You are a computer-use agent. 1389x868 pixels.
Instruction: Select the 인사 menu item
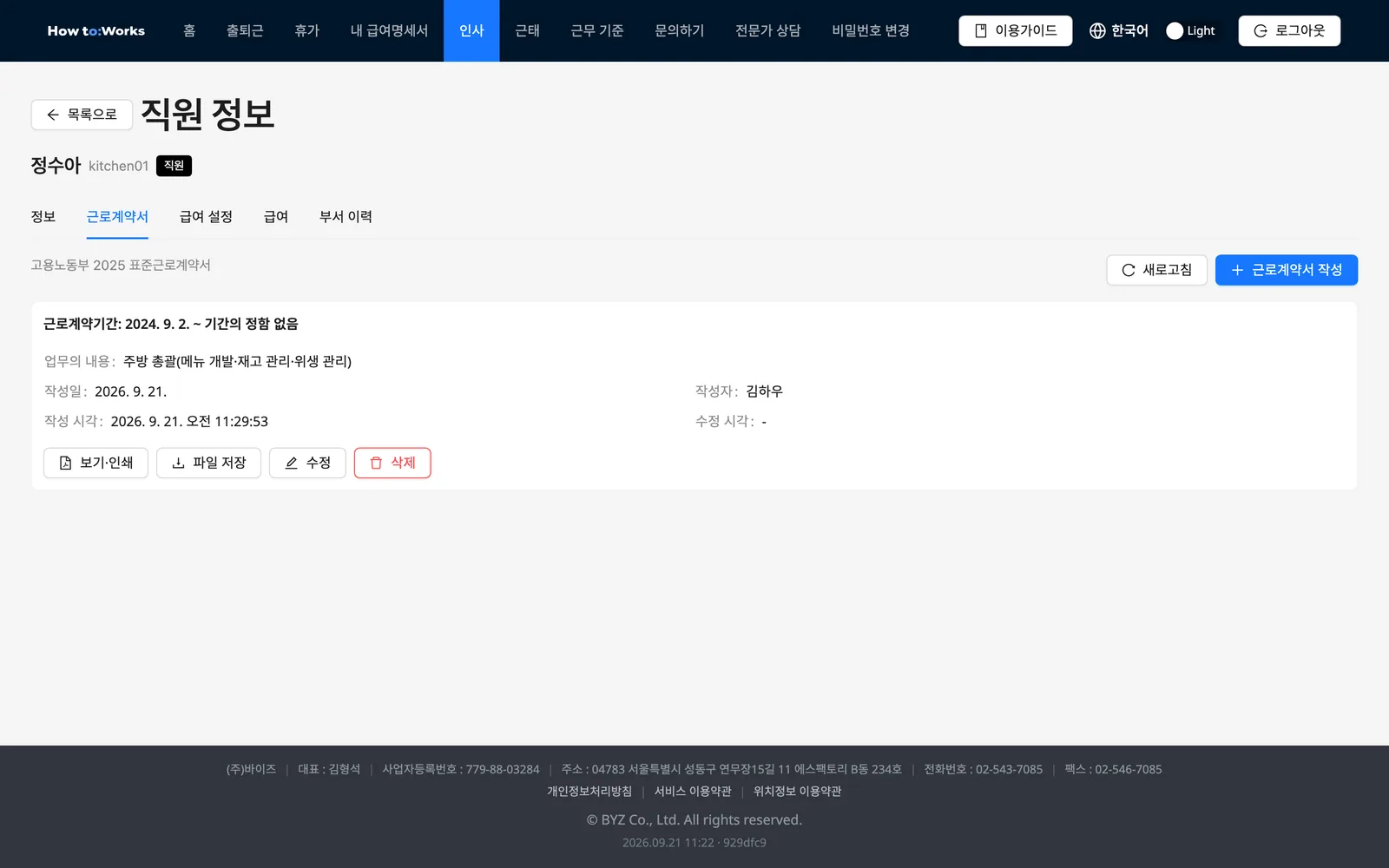click(471, 30)
